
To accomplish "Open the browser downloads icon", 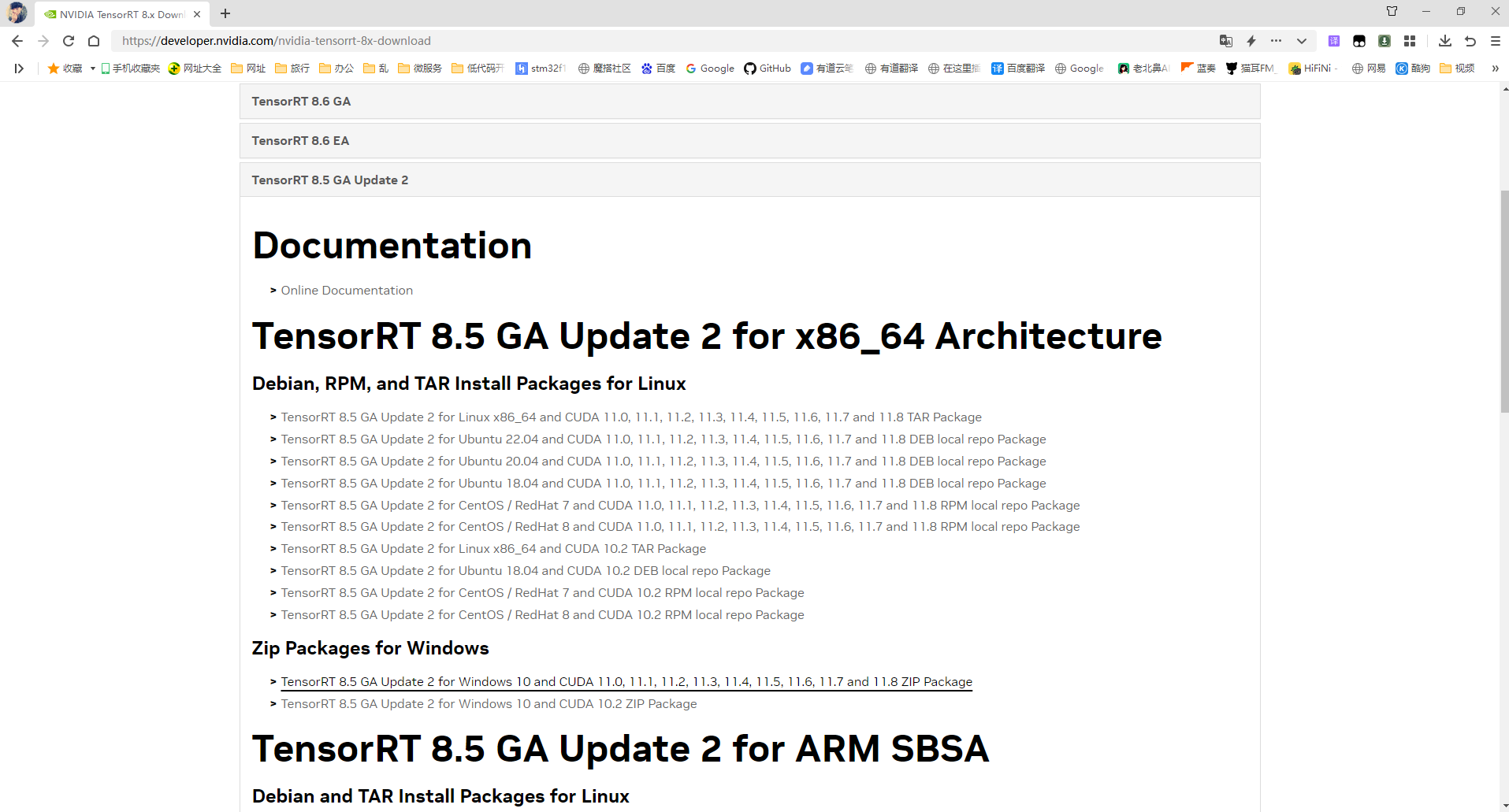I will (1444, 41).
